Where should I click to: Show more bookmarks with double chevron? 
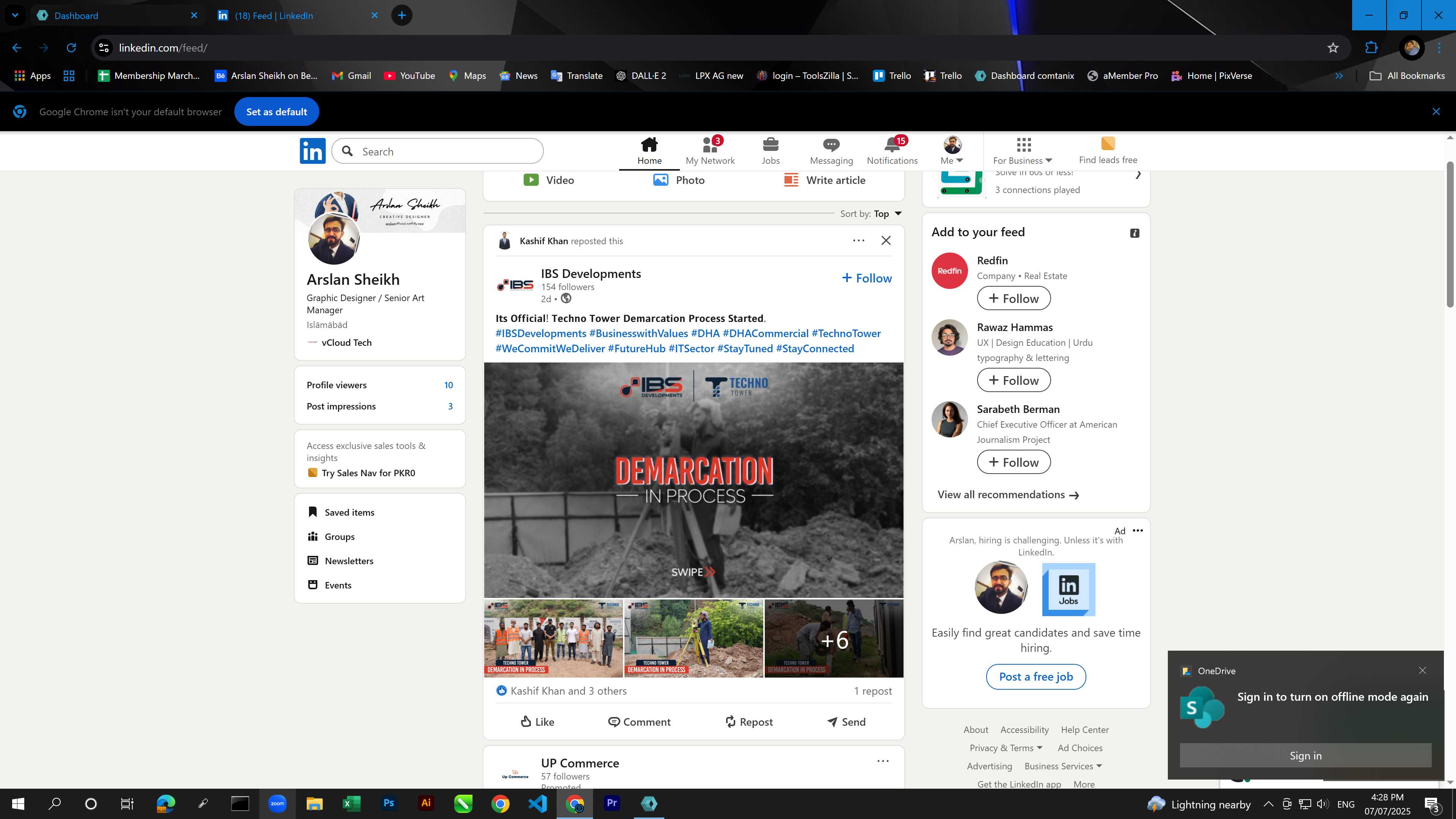click(x=1338, y=76)
